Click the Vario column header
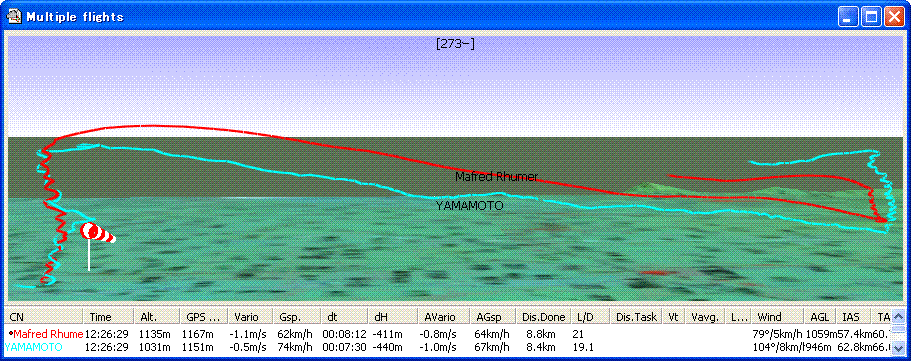The width and height of the screenshot is (911, 361). tap(250, 317)
